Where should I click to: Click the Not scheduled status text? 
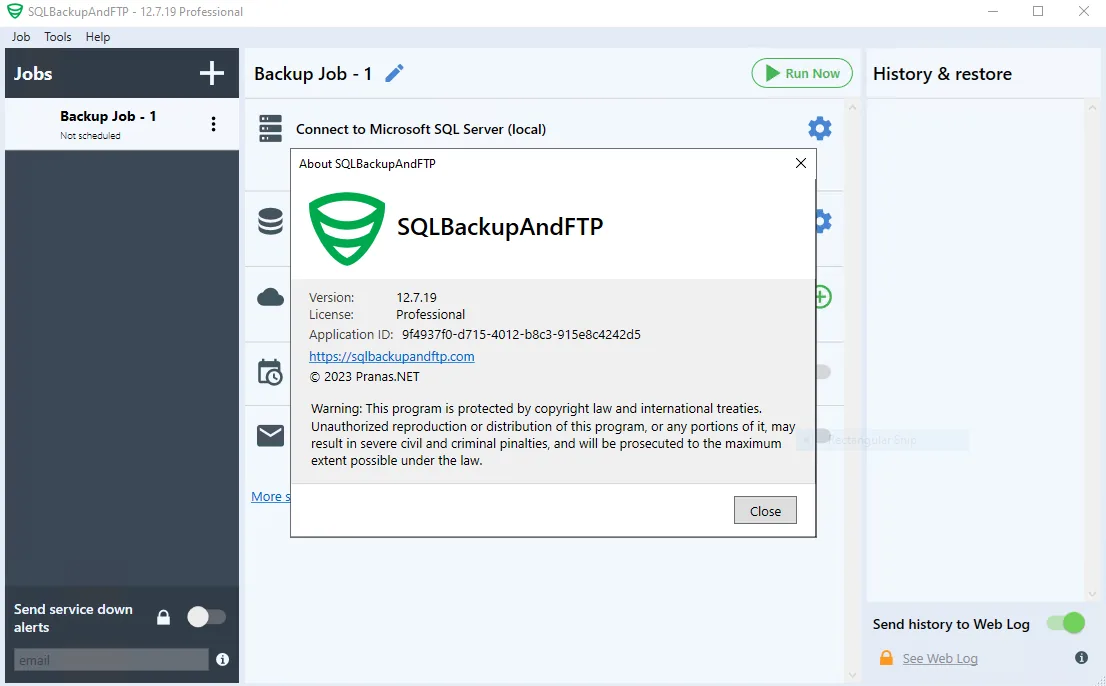pos(90,135)
